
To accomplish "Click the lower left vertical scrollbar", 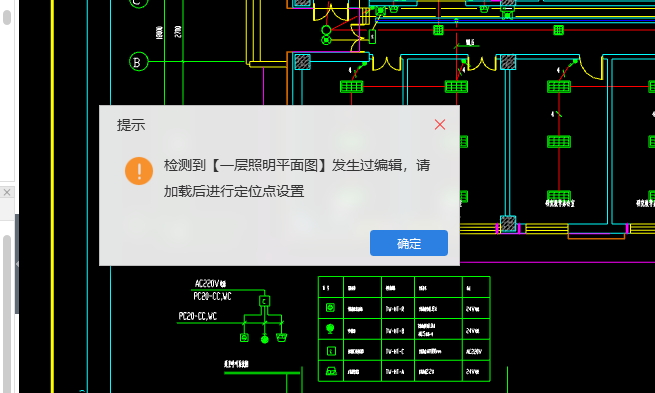I will pos(7,313).
